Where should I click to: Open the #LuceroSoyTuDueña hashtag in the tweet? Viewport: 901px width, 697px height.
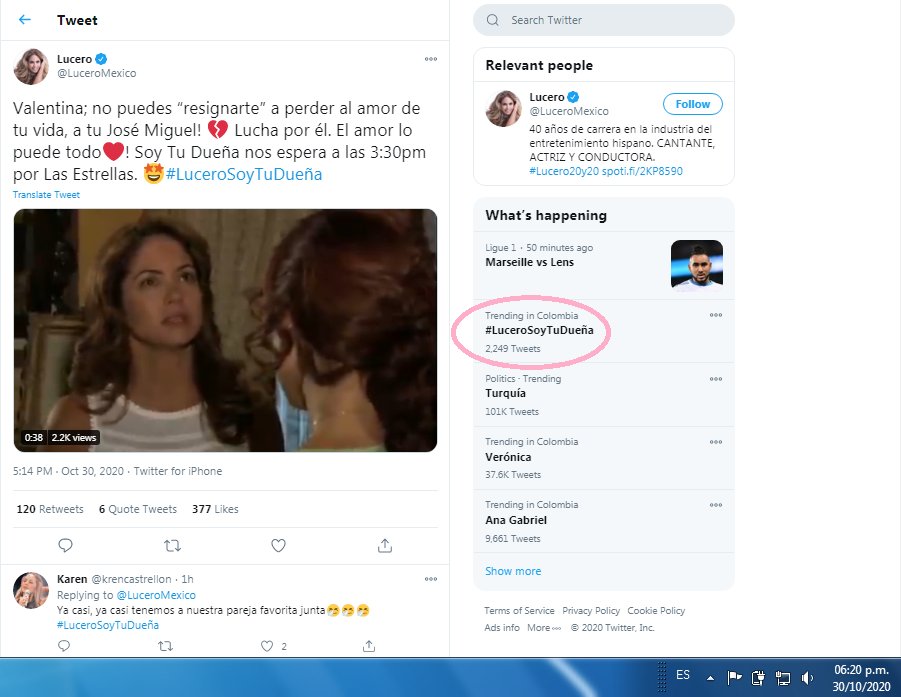click(244, 174)
